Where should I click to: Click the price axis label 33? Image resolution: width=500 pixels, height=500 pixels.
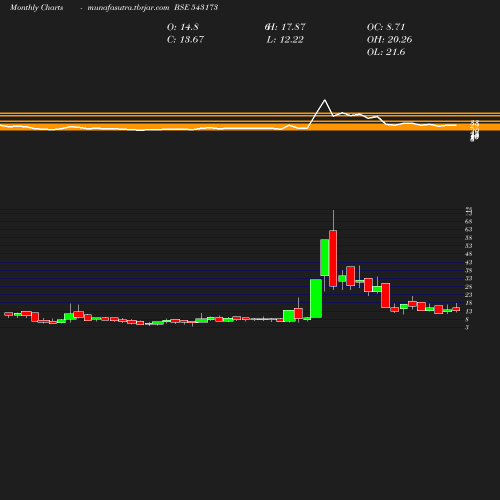468,278
